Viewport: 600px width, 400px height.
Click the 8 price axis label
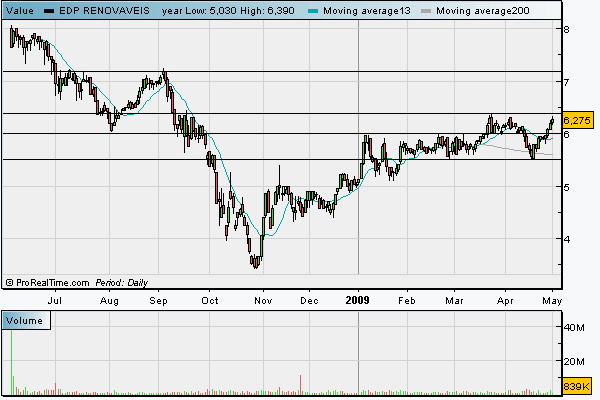(566, 29)
